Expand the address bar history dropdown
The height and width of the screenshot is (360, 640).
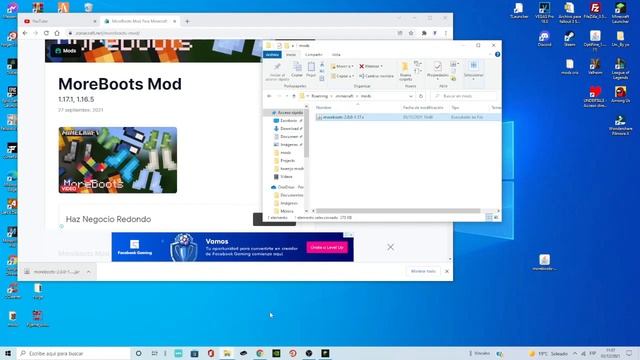pyautogui.click(x=411, y=96)
